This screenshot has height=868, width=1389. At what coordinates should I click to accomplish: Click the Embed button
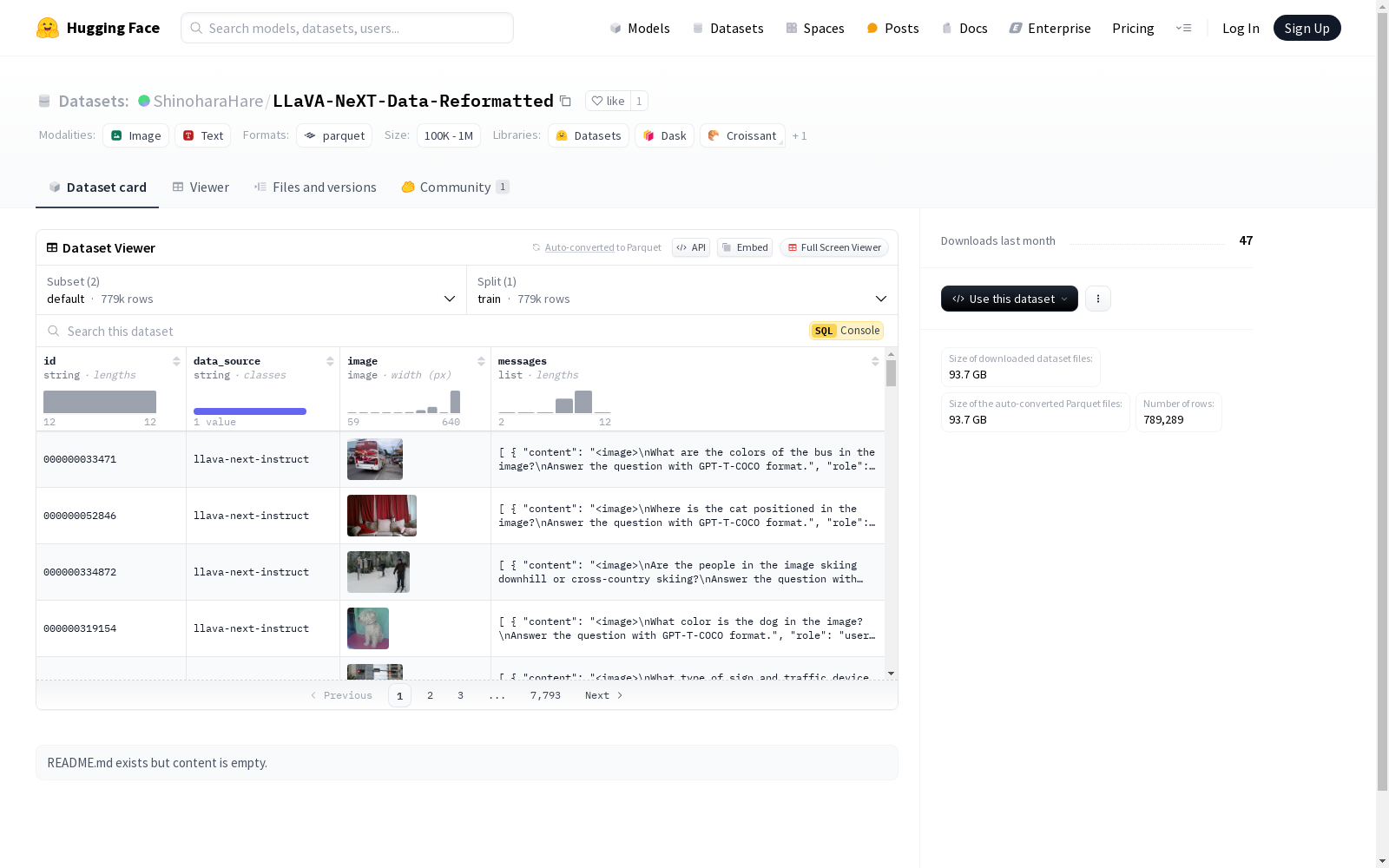[x=745, y=247]
